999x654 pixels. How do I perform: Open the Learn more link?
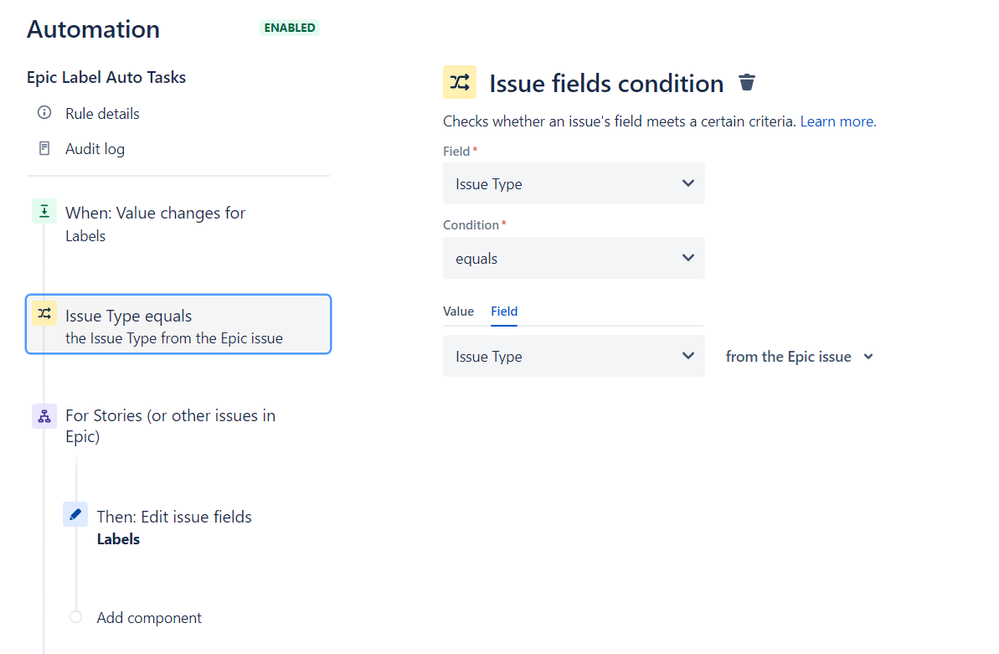pyautogui.click(x=837, y=121)
